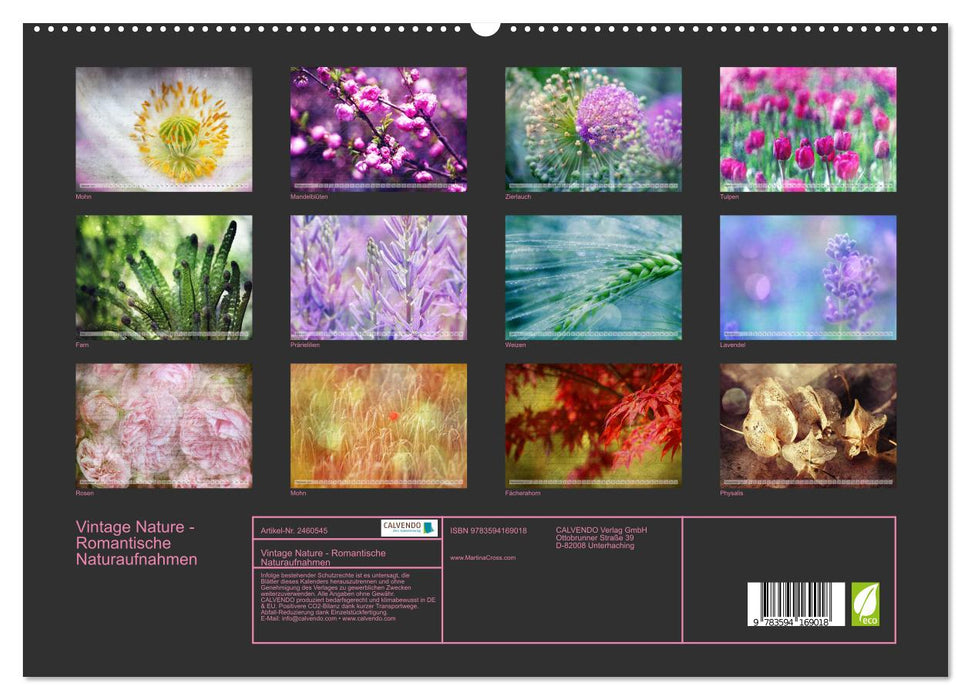Select the green fern fronds thumbnail

click(x=163, y=277)
